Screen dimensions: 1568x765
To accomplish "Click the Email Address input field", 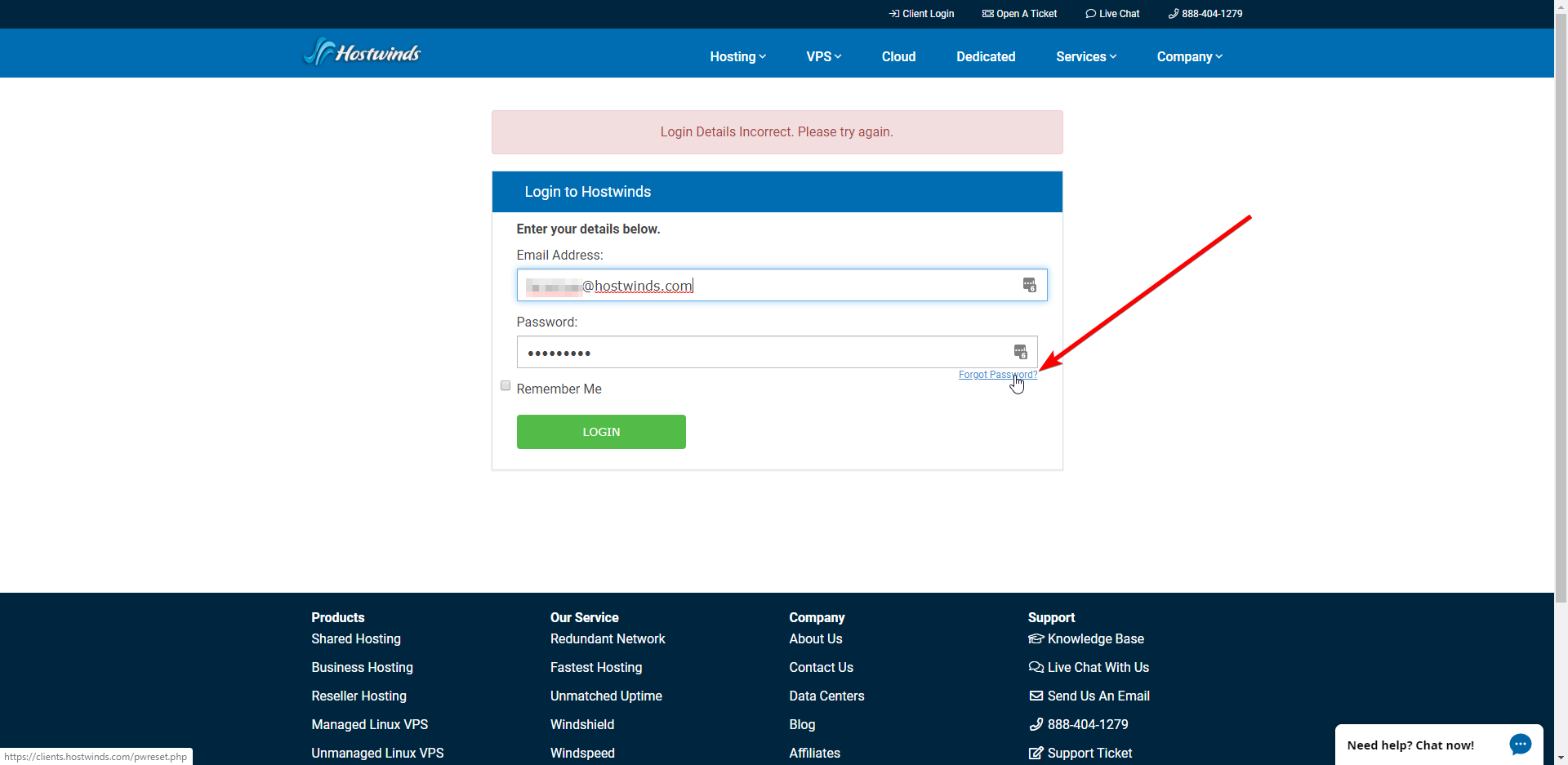I will pyautogui.click(x=782, y=285).
